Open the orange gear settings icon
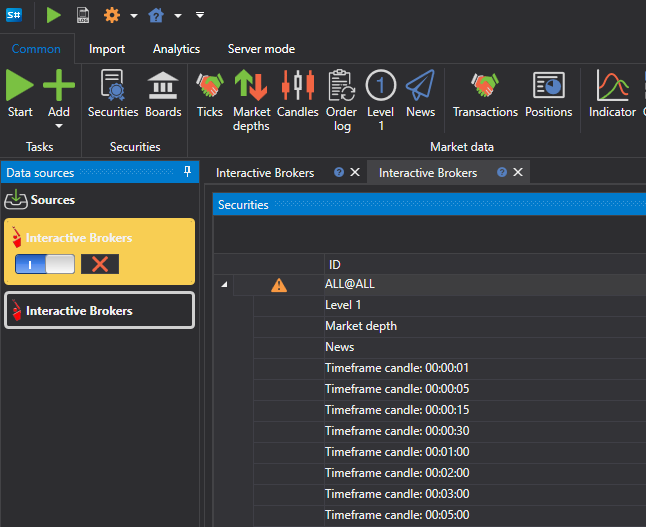The height and width of the screenshot is (527, 646). coord(112,15)
